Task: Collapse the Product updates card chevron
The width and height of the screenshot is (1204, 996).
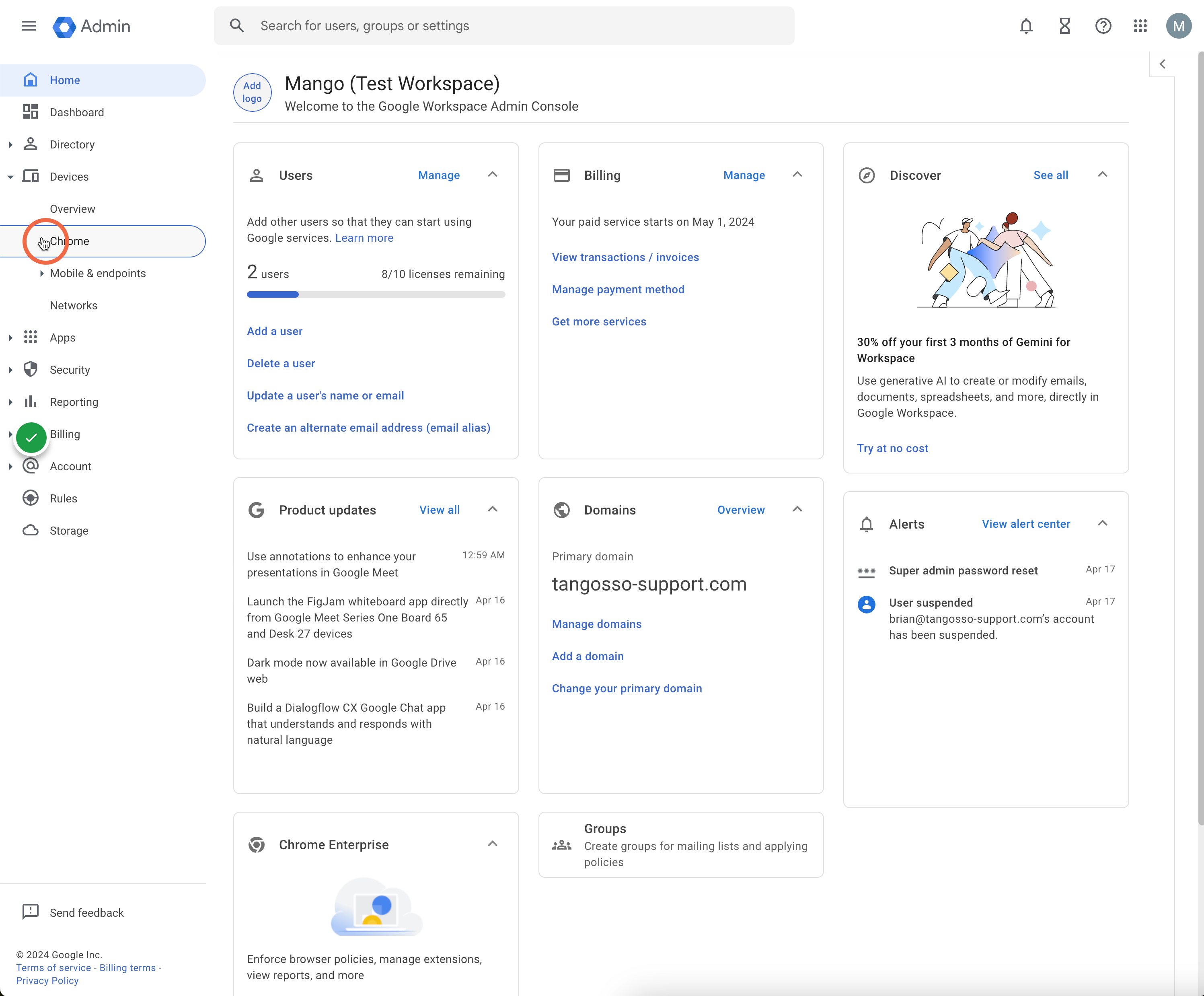Action: [493, 510]
